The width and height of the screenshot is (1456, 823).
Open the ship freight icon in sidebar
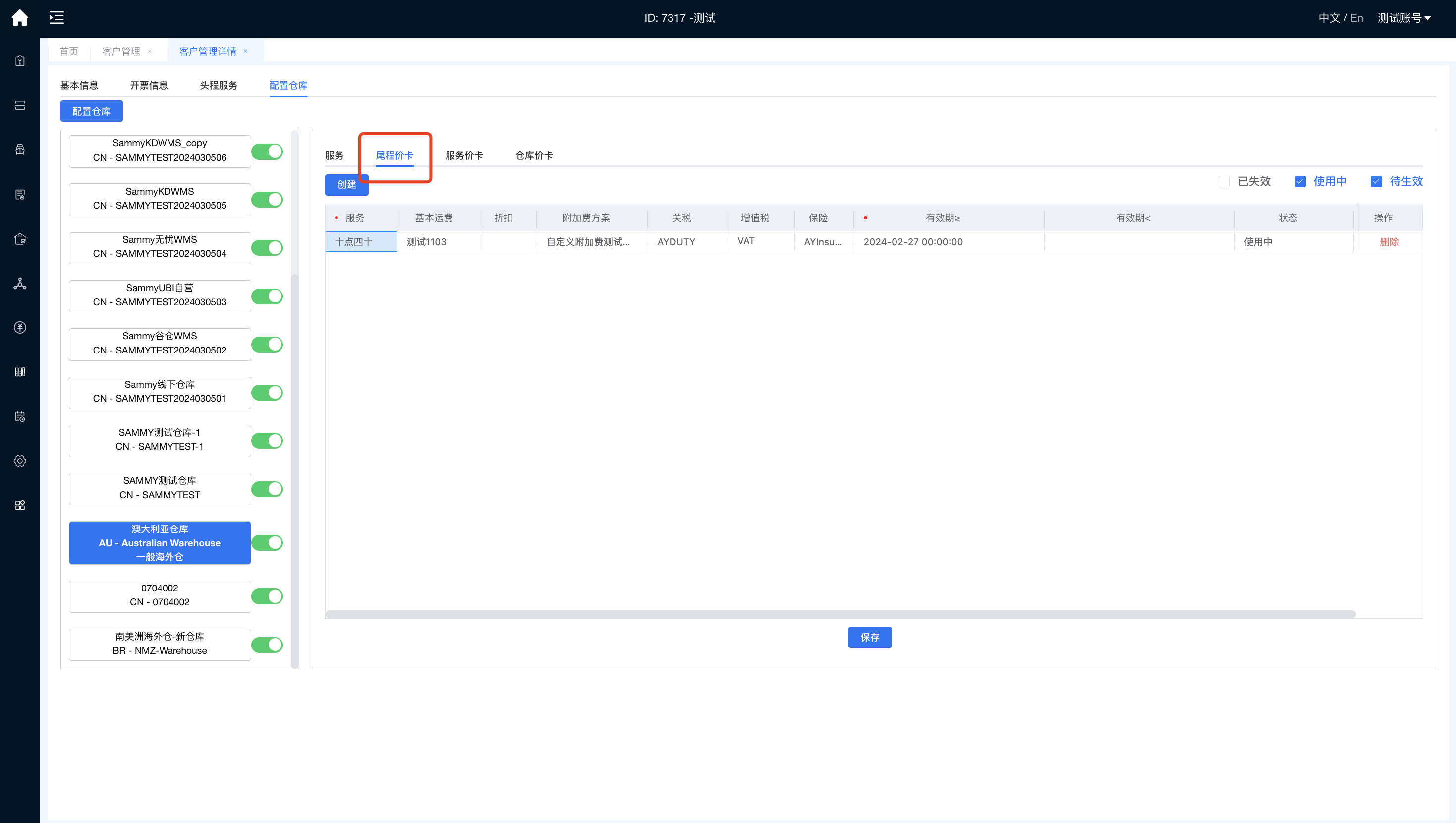click(x=20, y=150)
